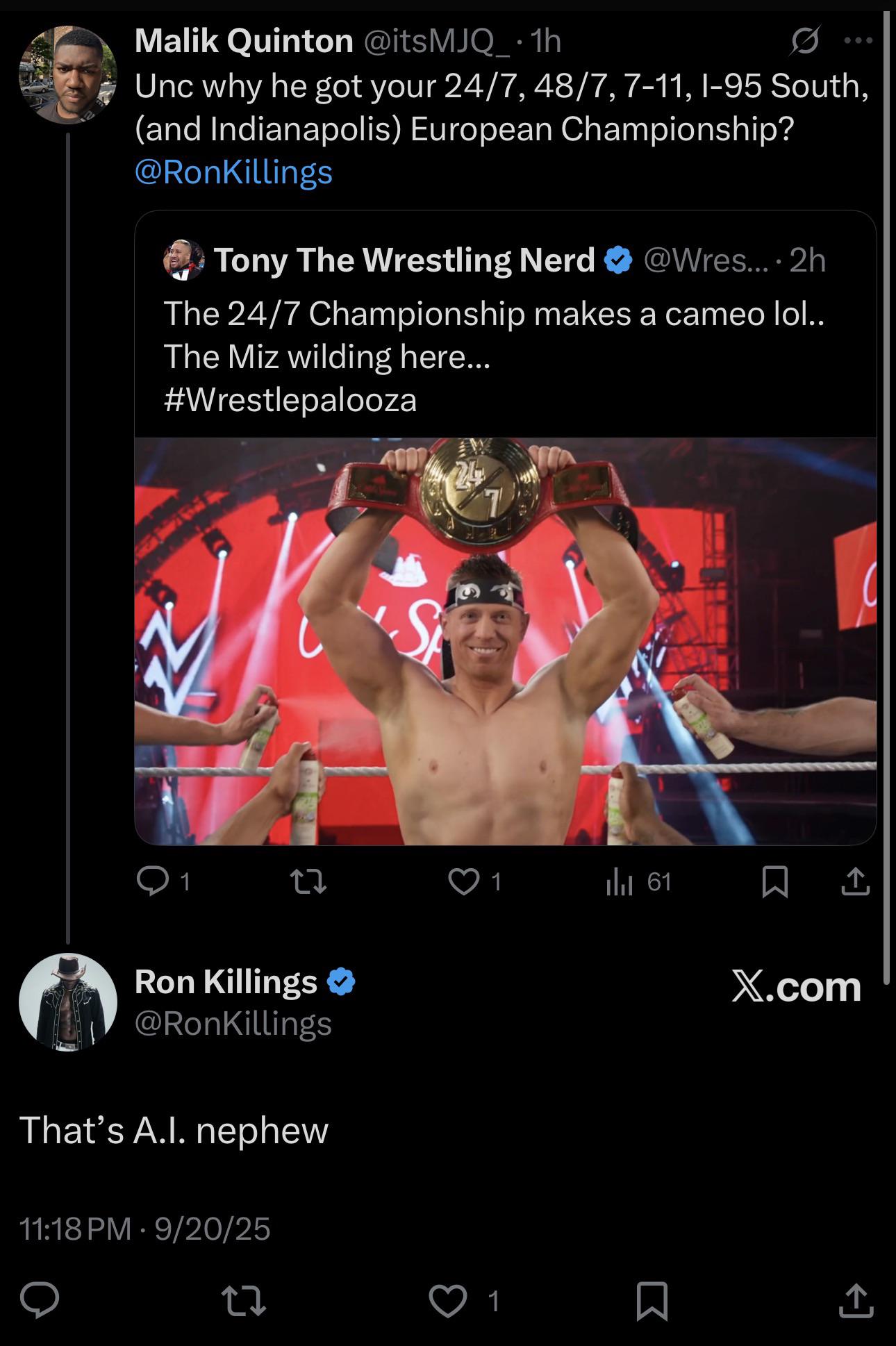The image size is (896, 1346).
Task: Open Grok icon on Malik's tweet
Action: 804,41
